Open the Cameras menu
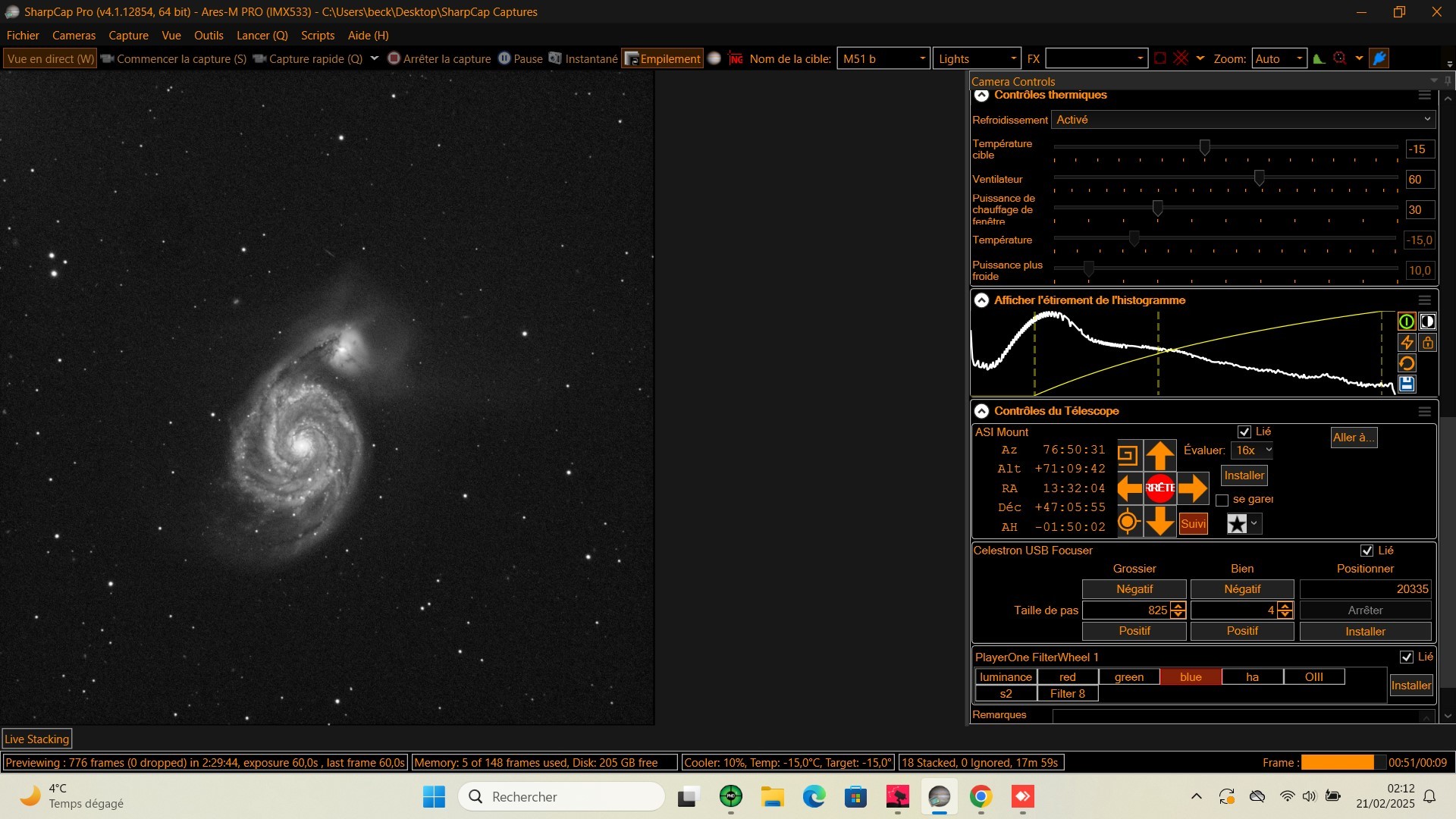The width and height of the screenshot is (1456, 819). (x=74, y=36)
